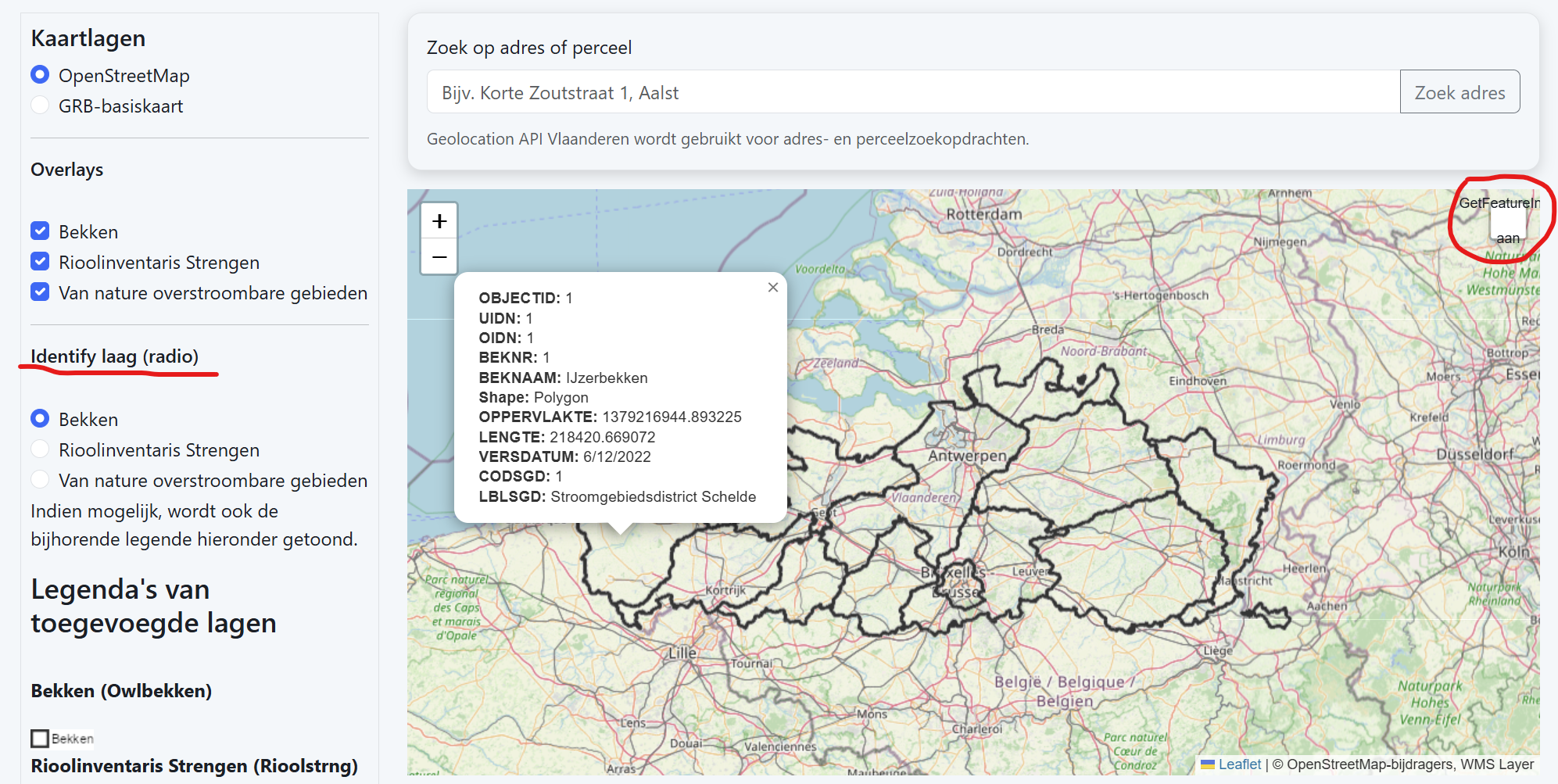Choose overstroombare gebieden as identify layer
Screen dimensions: 1558x784
point(40,480)
